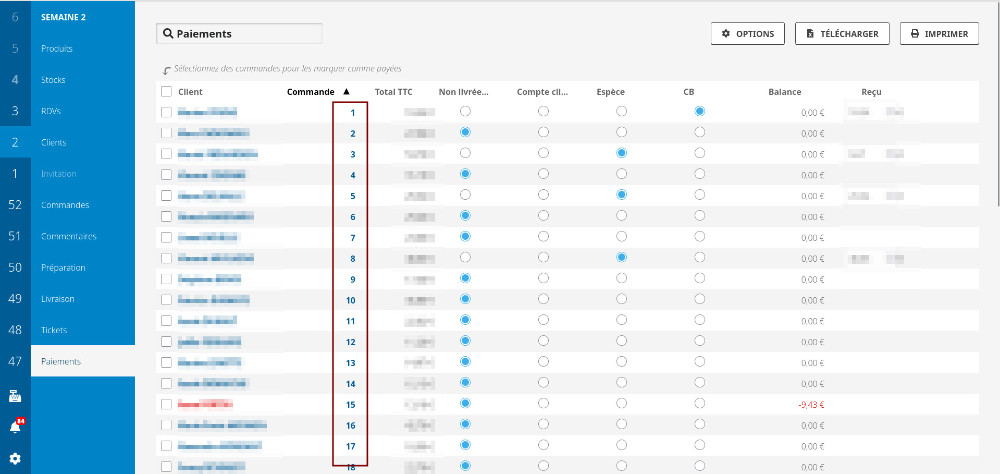Open the cash register icon in sidebar
1000x474 pixels.
(x=15, y=396)
